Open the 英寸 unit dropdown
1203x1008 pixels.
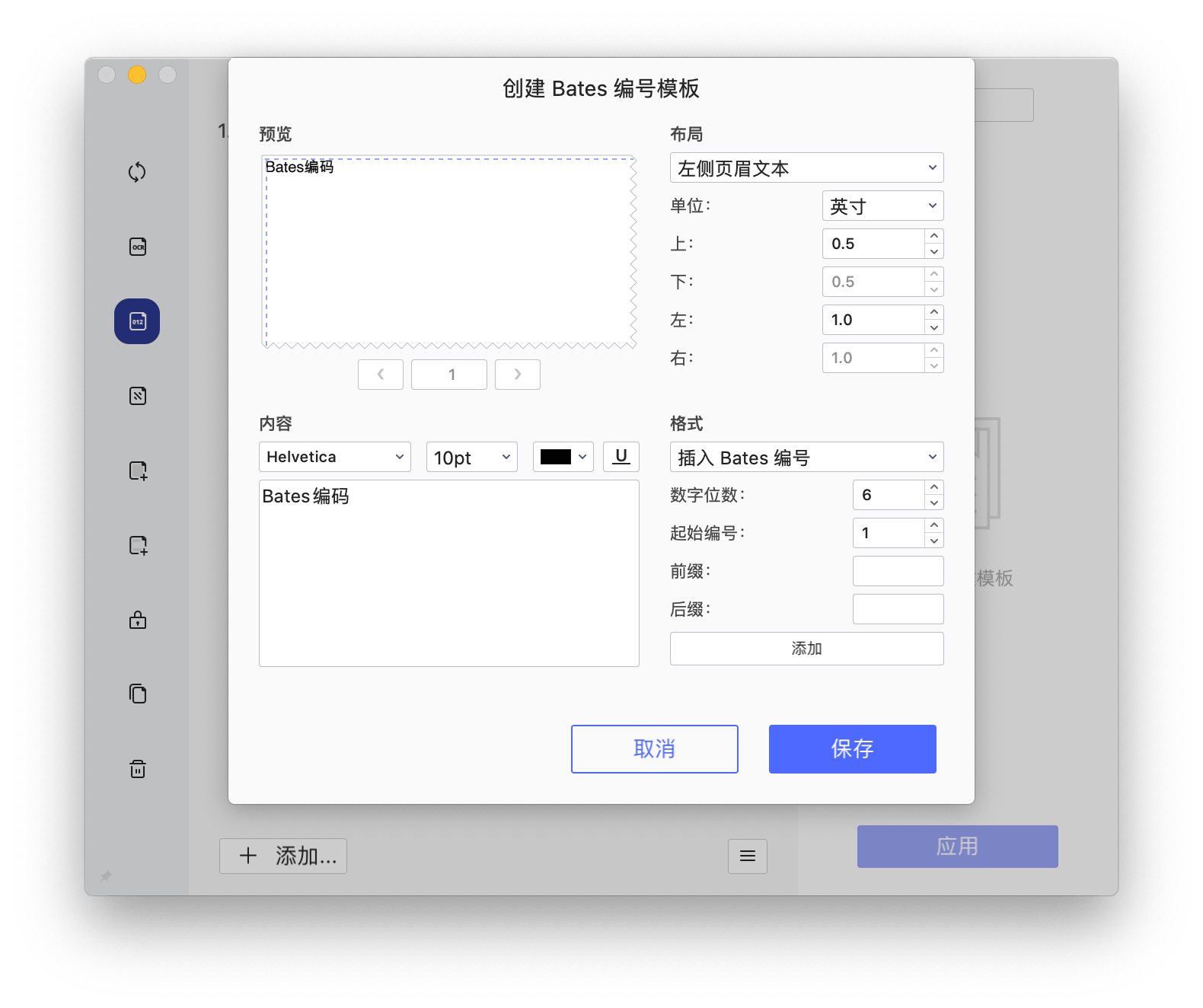click(x=882, y=206)
